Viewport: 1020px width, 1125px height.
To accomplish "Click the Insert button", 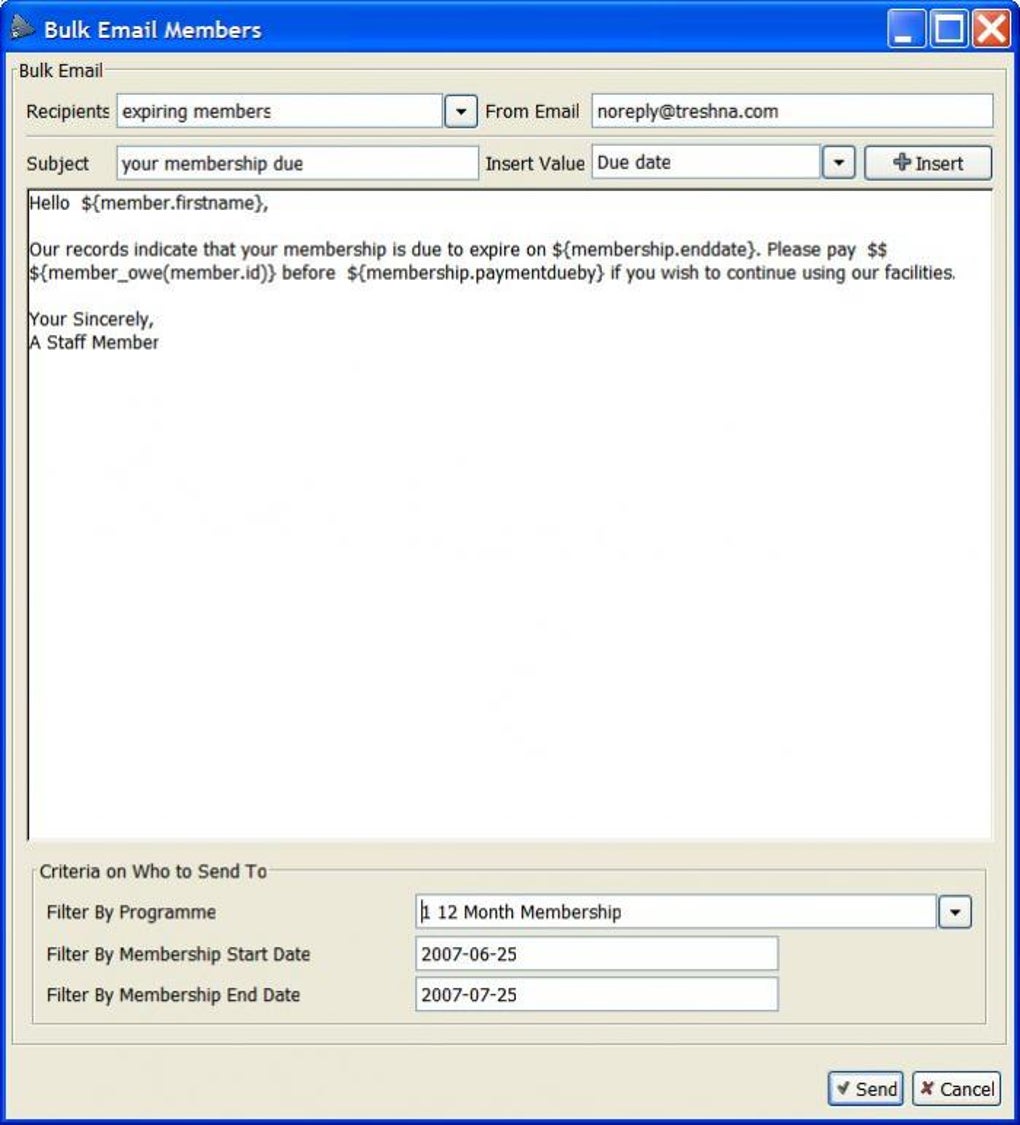I will (x=928, y=163).
